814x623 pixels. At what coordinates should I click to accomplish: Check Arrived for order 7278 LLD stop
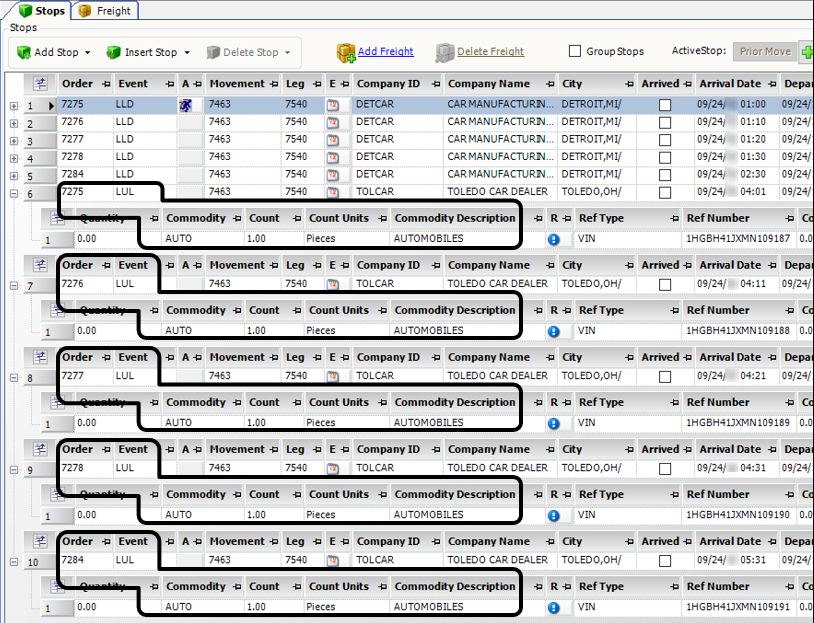point(664,158)
